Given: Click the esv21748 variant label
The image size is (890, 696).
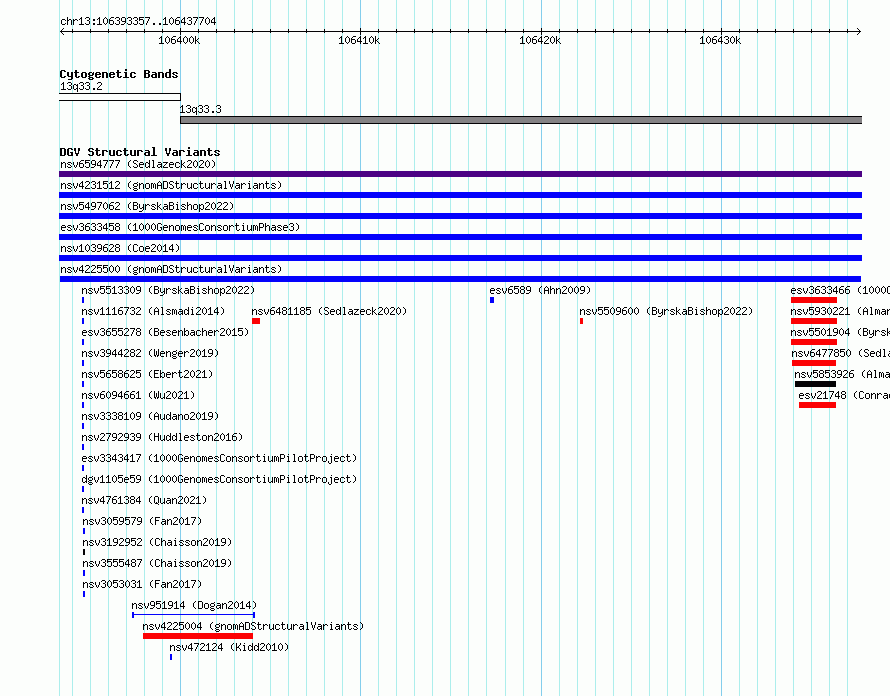Looking at the screenshot, I should 844,395.
